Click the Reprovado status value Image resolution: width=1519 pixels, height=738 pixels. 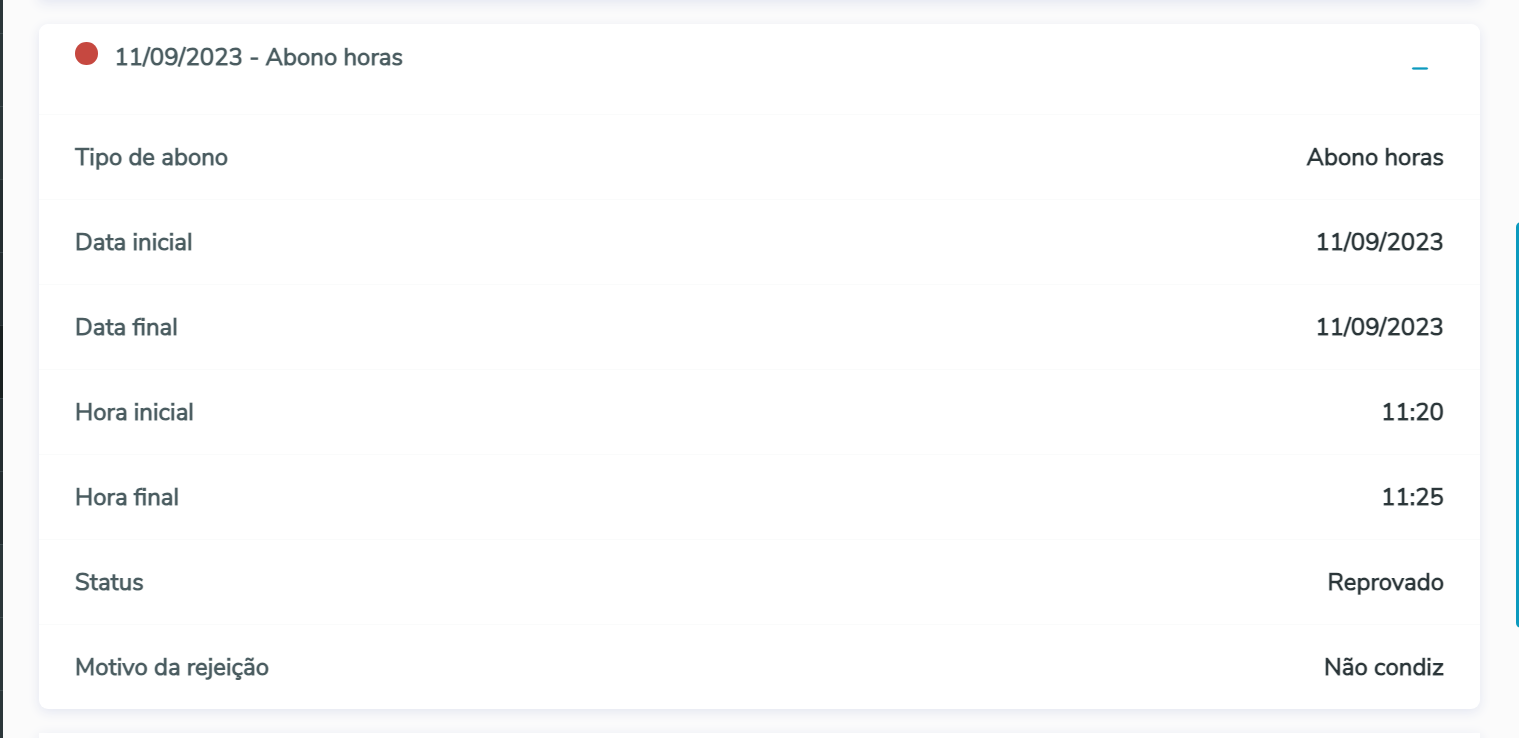pyautogui.click(x=1385, y=582)
